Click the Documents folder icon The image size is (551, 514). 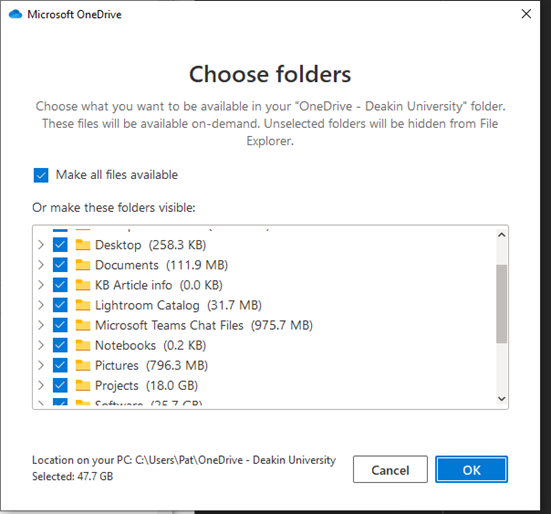tap(83, 265)
